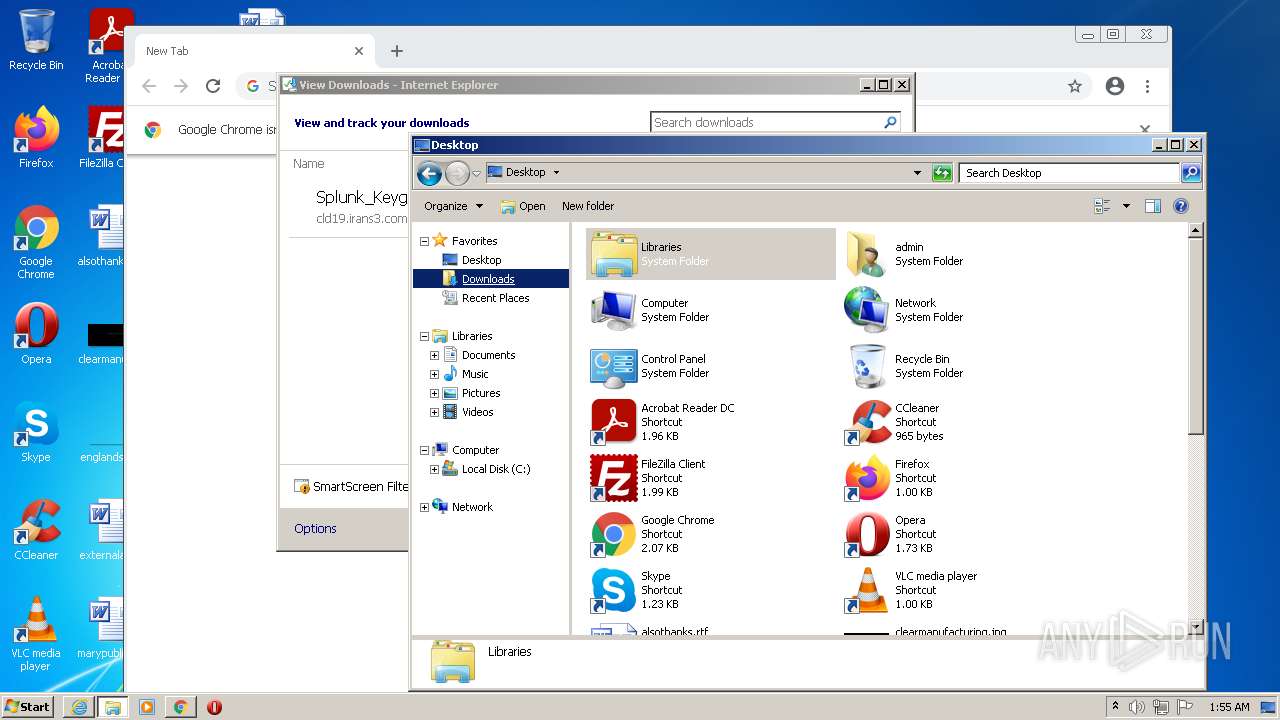
Task: Select the CCleaner shortcut in Explorer
Action: click(x=866, y=422)
